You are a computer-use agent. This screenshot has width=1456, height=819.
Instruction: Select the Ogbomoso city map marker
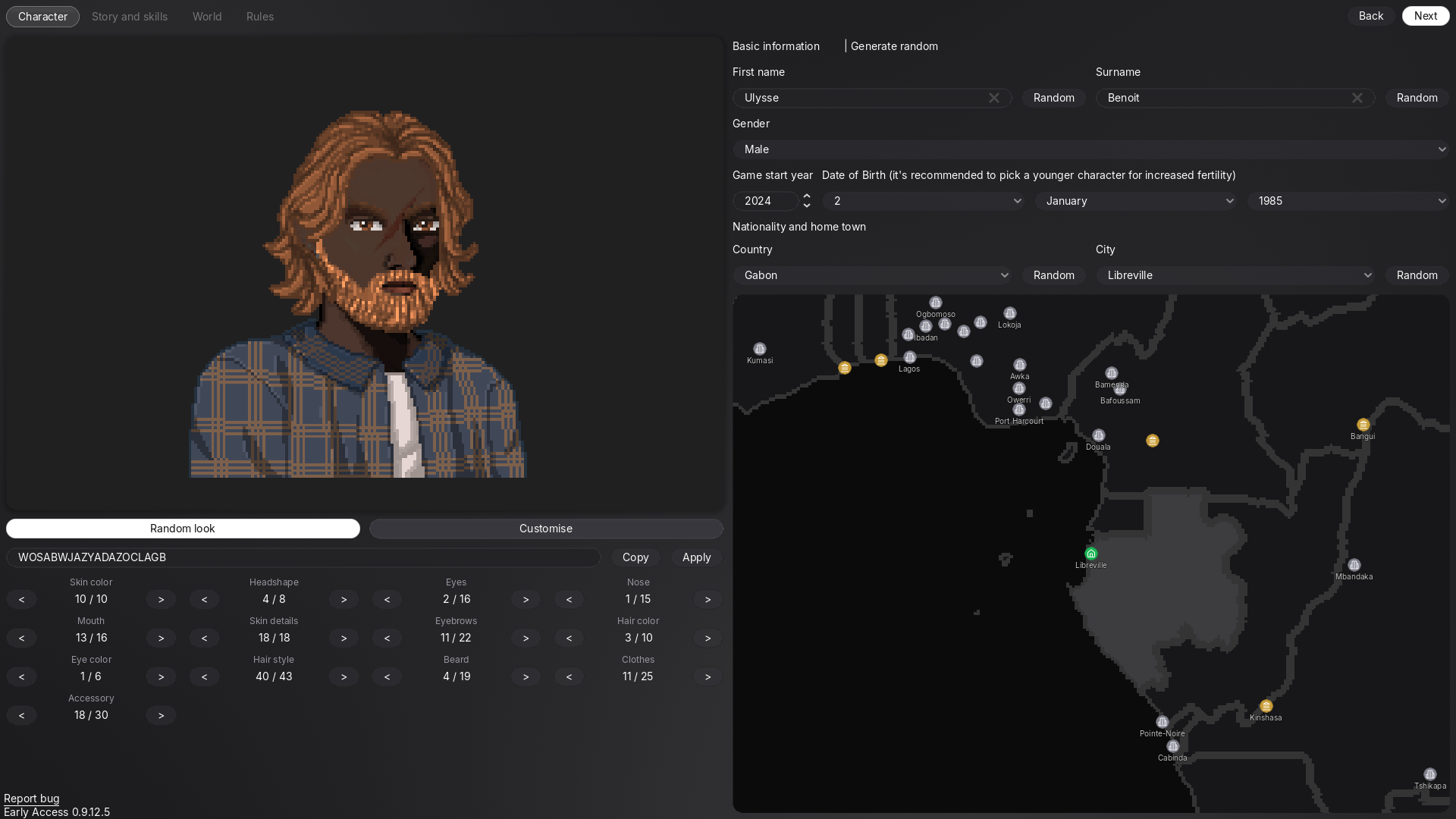(935, 303)
